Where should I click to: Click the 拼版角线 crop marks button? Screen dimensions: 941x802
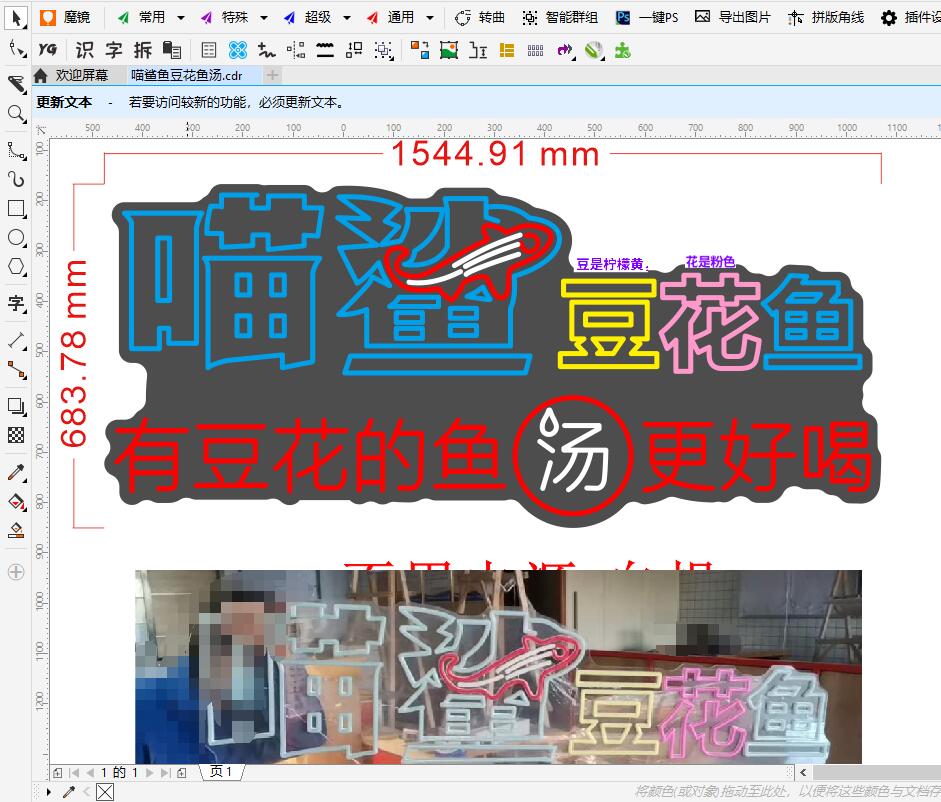coord(826,17)
